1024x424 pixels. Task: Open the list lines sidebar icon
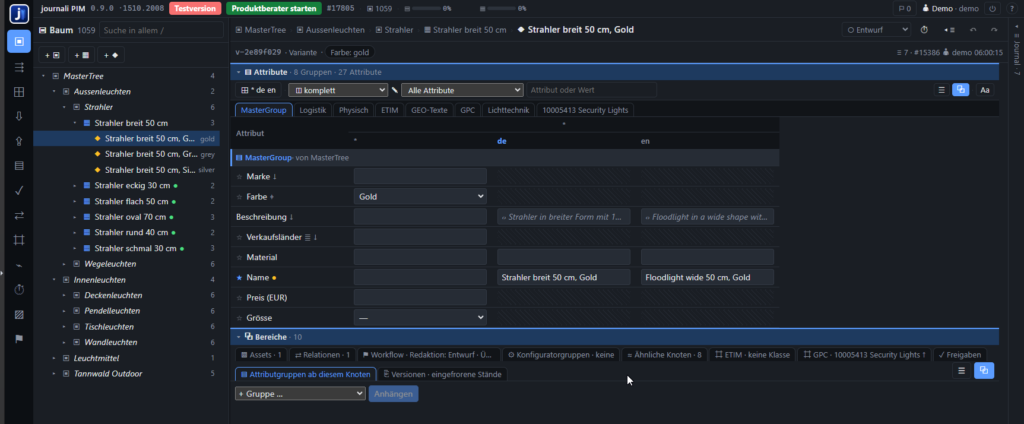tap(19, 67)
